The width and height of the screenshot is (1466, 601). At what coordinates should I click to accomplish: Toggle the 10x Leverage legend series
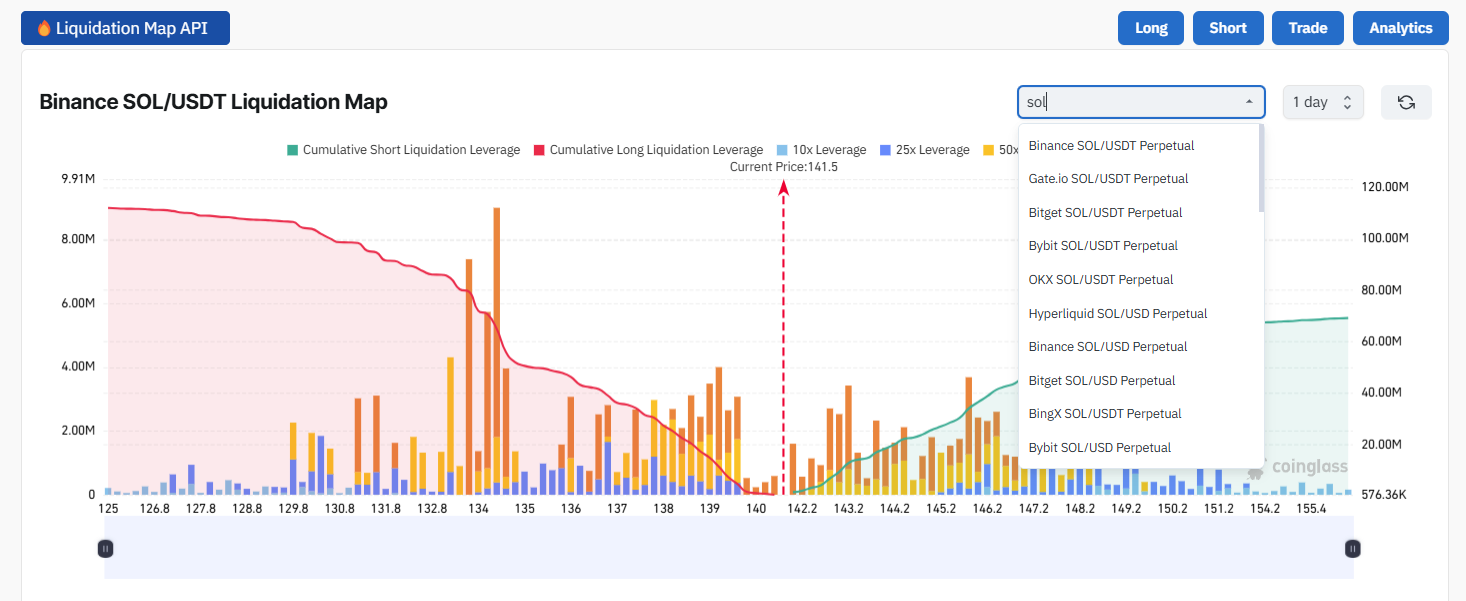[821, 150]
